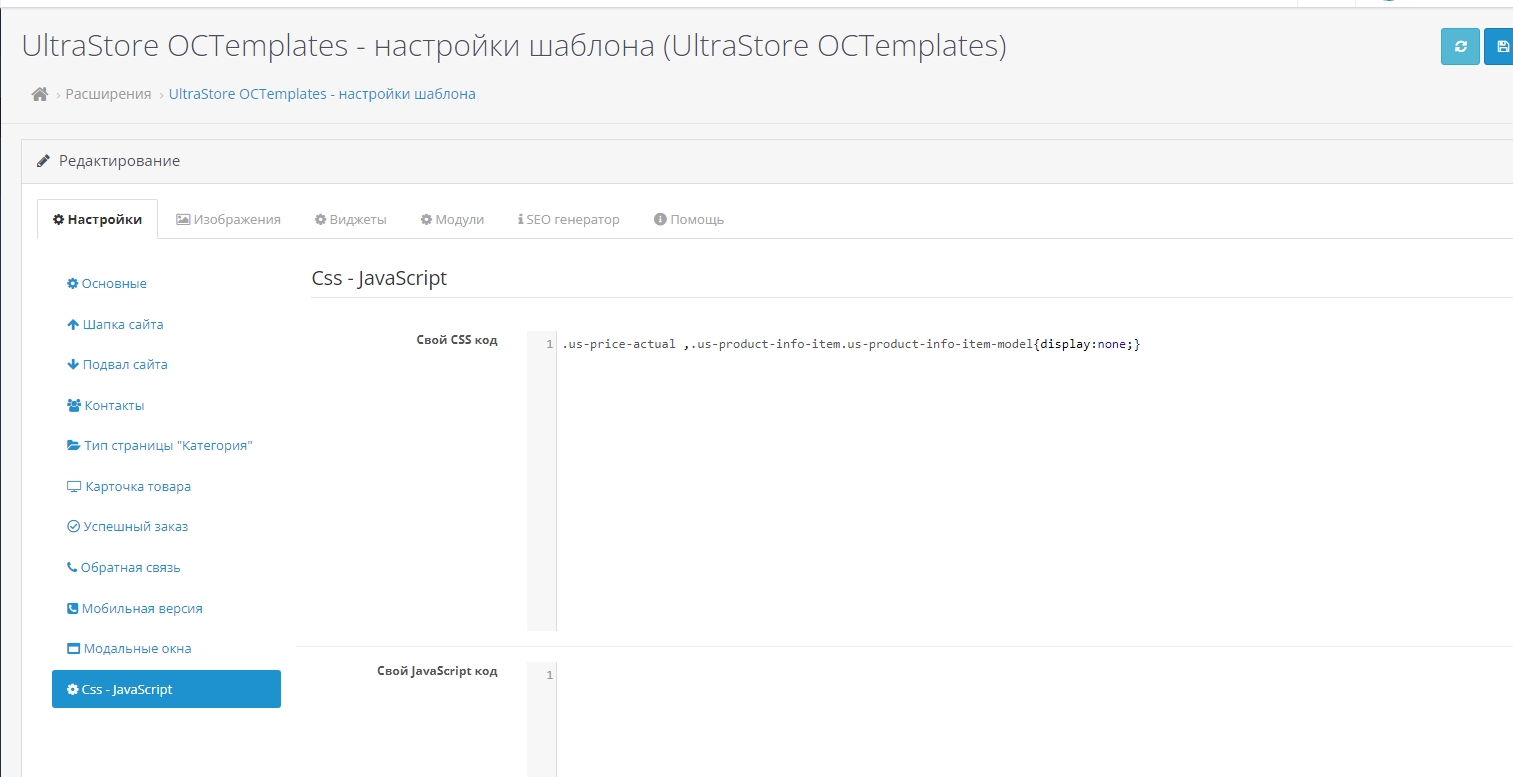Click the blue refresh icon button
The width and height of the screenshot is (1513, 777).
(1460, 47)
